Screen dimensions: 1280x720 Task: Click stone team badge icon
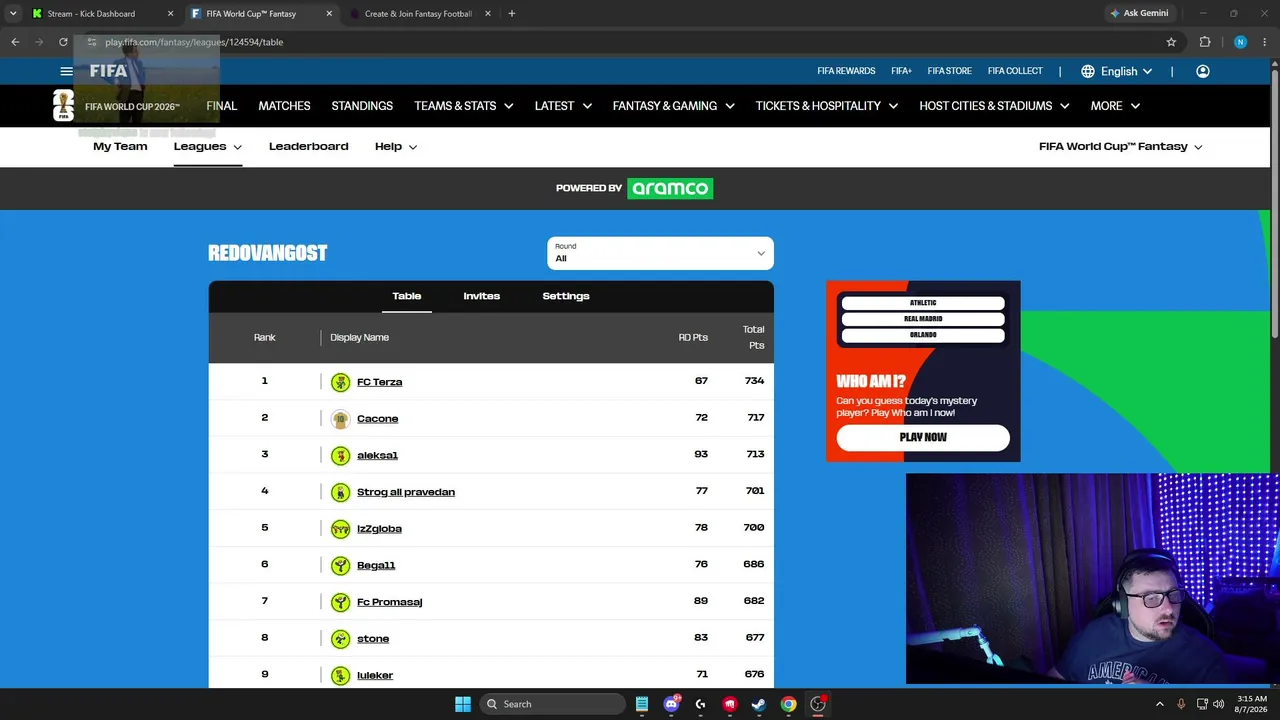tap(340, 639)
